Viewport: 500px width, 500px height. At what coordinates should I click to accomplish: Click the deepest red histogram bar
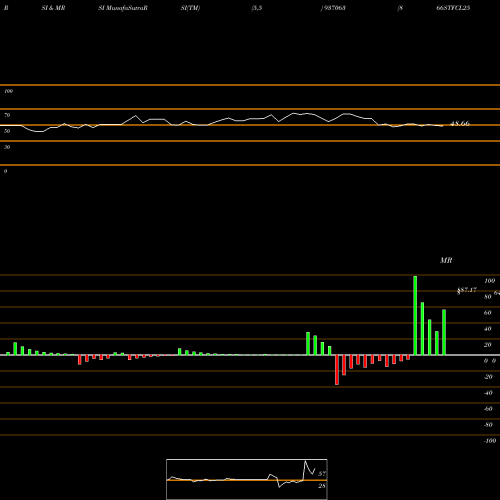point(337,370)
